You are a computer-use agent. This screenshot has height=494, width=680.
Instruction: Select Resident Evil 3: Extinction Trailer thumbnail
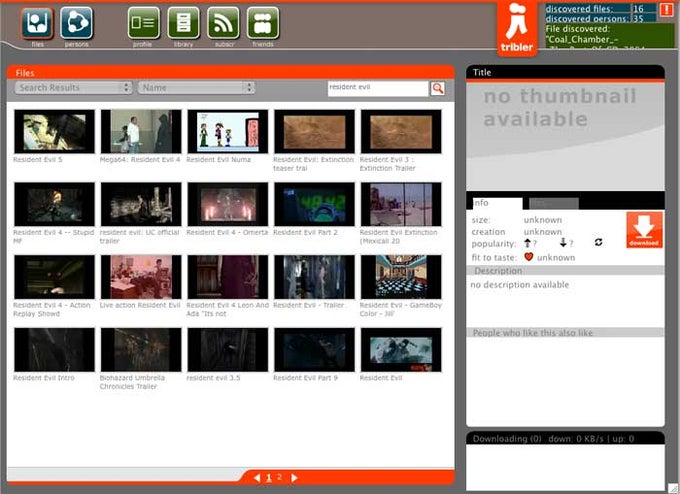point(401,131)
